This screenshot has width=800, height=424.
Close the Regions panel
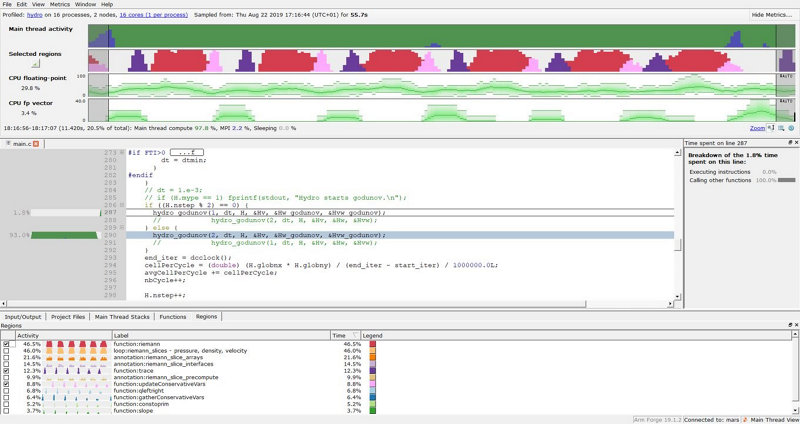(796, 325)
